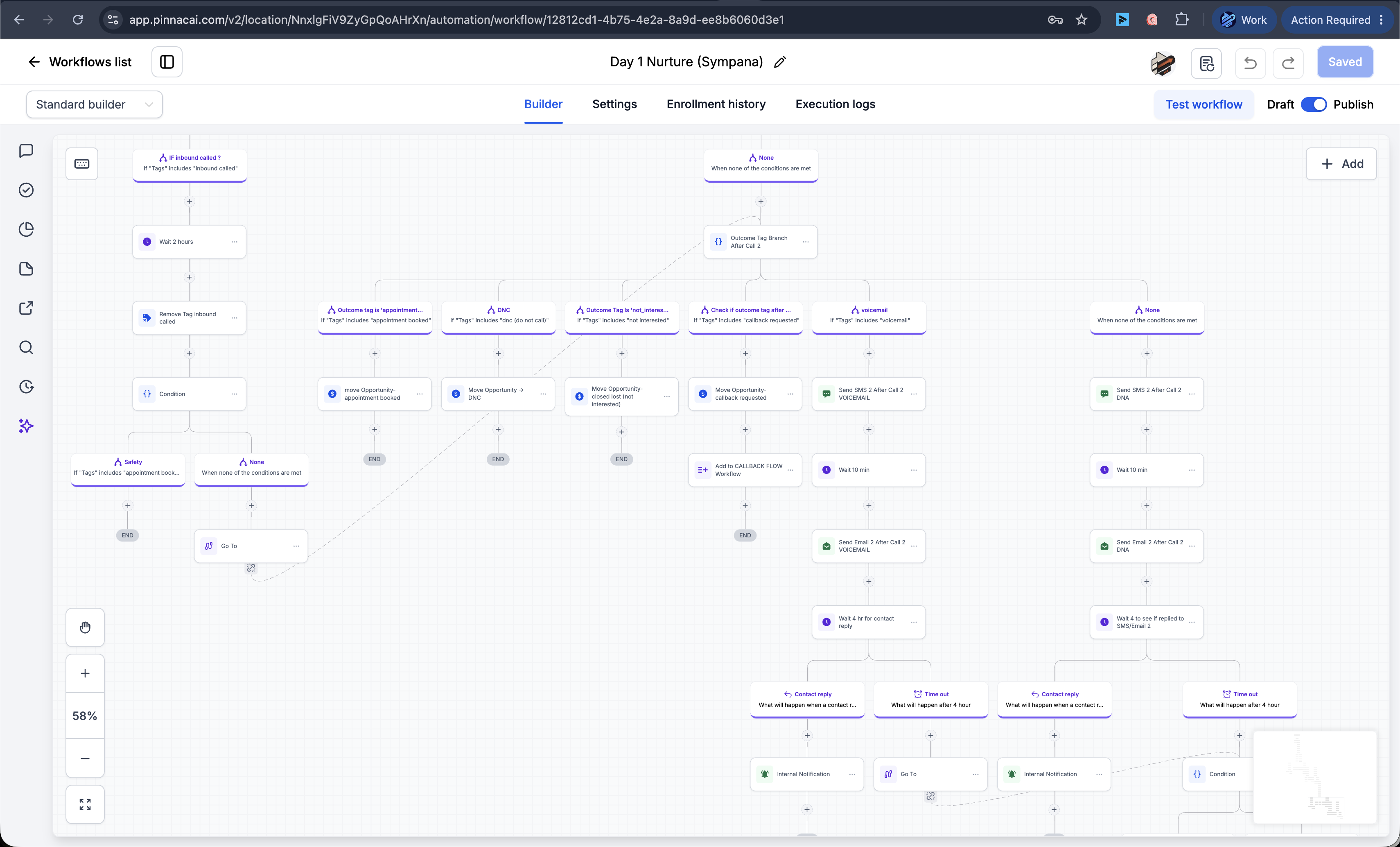Image resolution: width=1400 pixels, height=847 pixels.
Task: Add step below Wait 2 hours plus
Action: [x=189, y=277]
